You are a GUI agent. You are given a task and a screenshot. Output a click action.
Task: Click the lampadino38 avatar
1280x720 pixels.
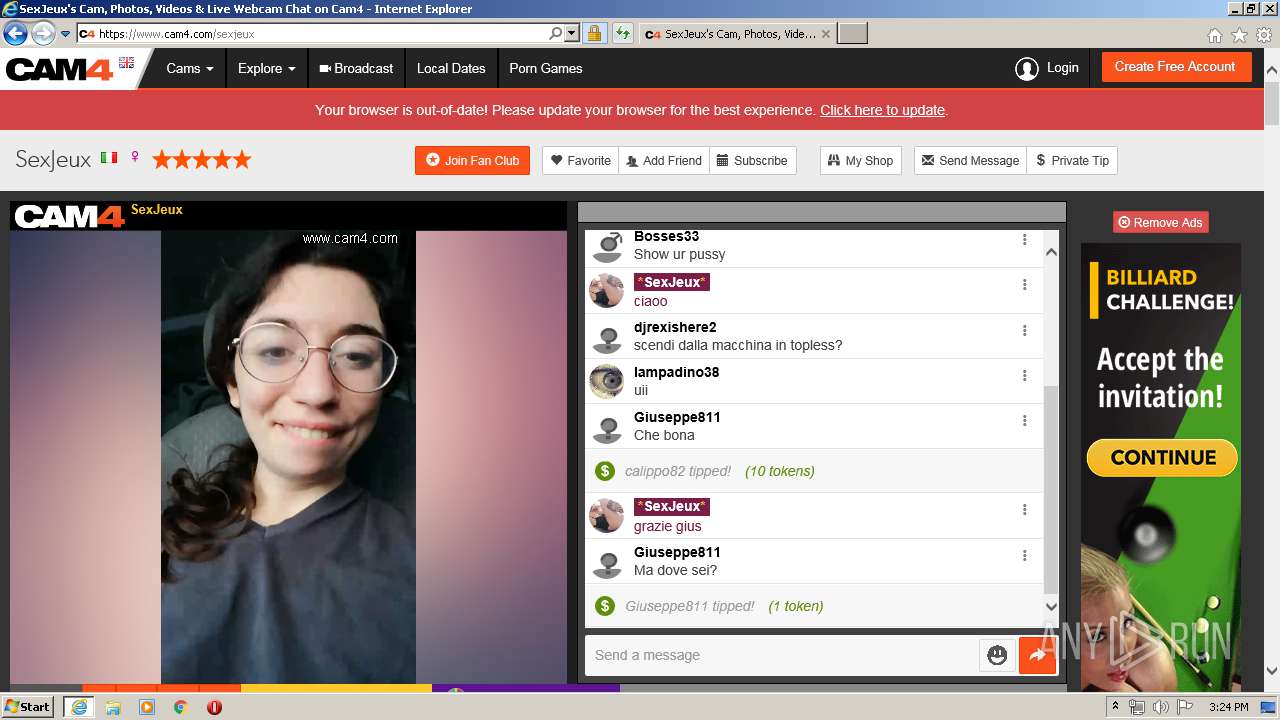pos(607,381)
